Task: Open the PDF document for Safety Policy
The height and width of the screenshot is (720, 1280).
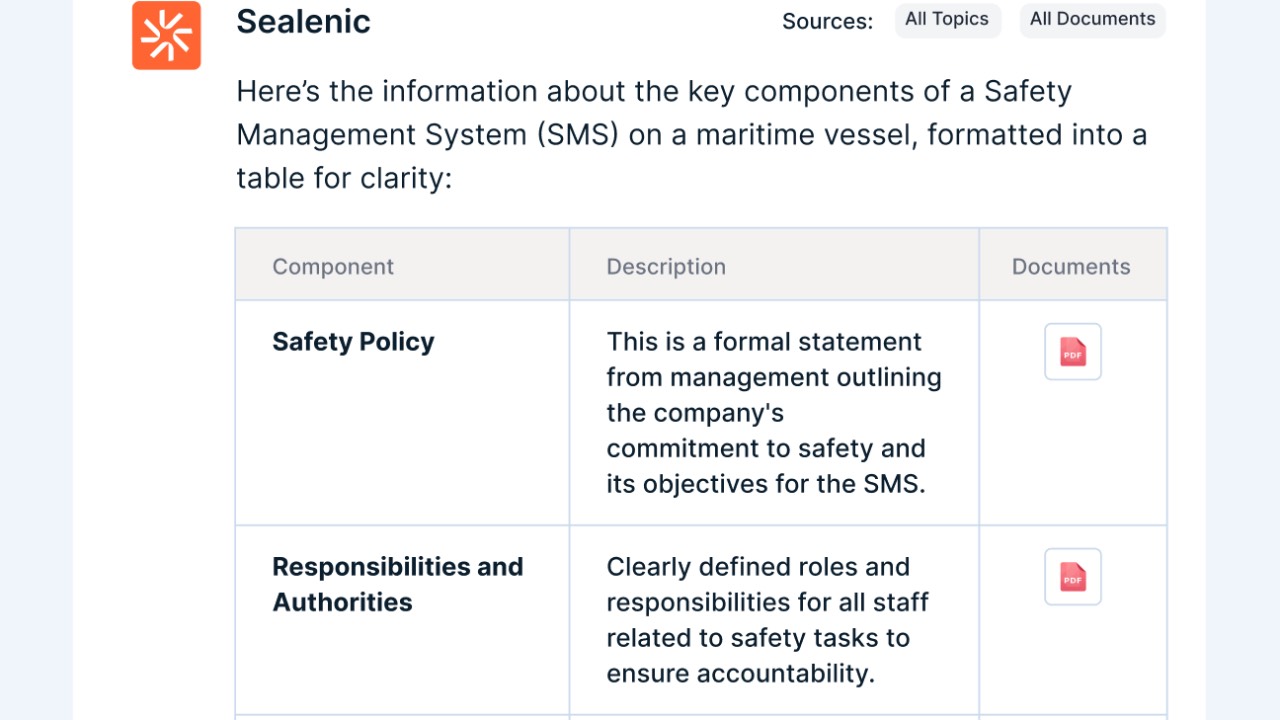Action: pyautogui.click(x=1073, y=352)
